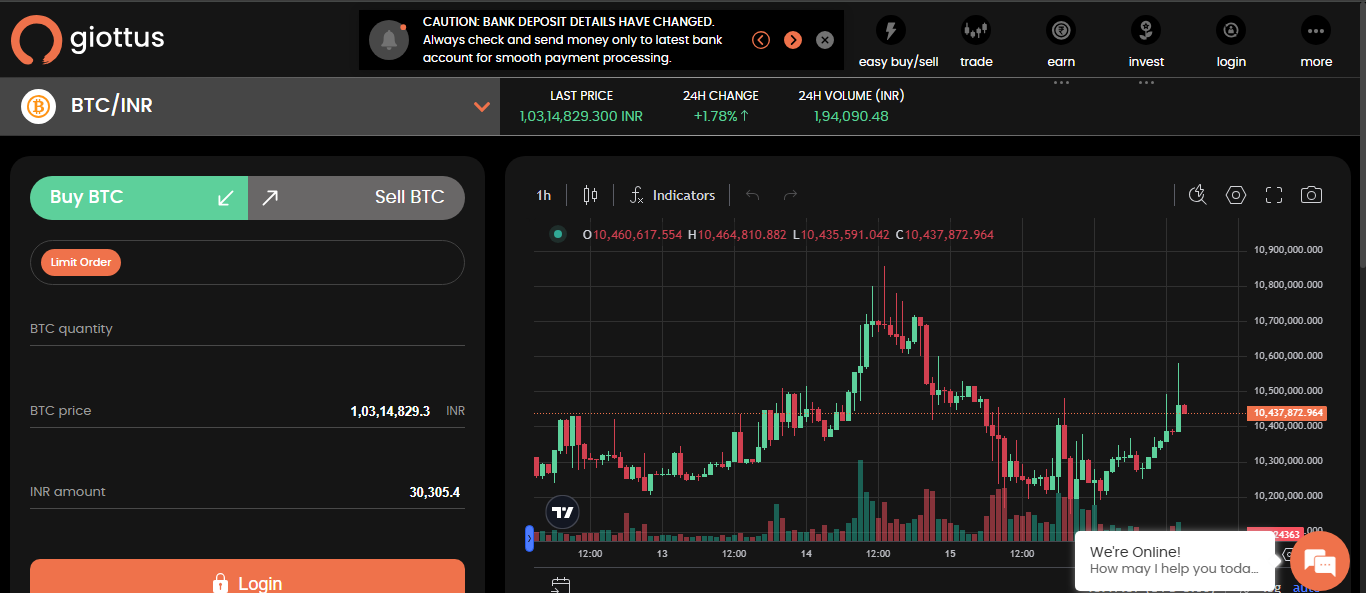Click the orange Login button
This screenshot has height=593, width=1366.
247,582
